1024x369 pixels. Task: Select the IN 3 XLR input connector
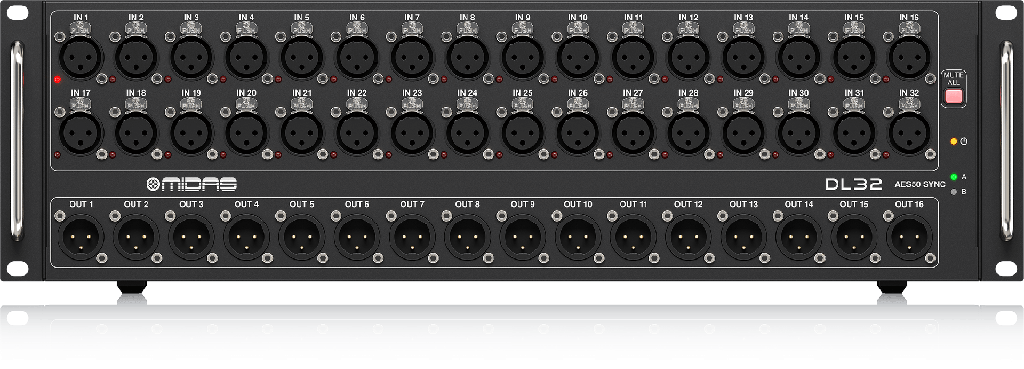pos(191,57)
